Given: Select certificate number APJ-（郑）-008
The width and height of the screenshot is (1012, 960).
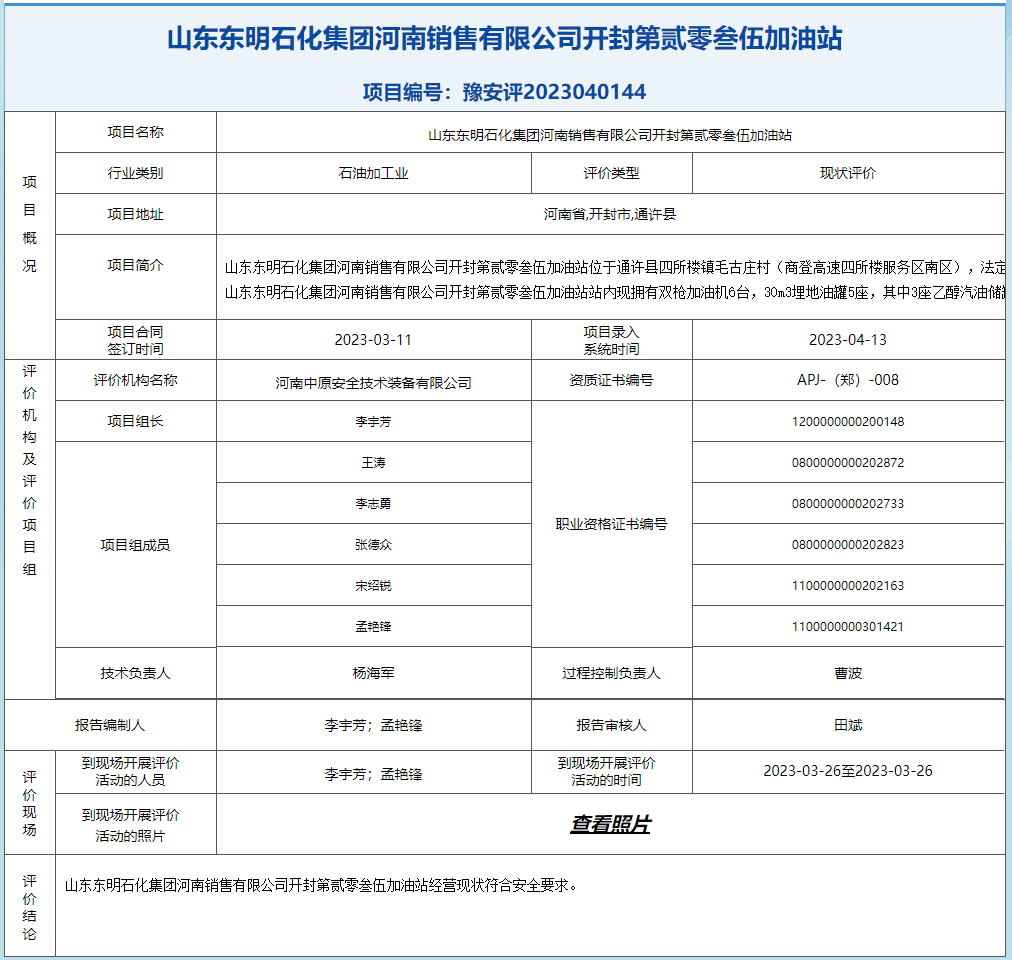Looking at the screenshot, I should 848,380.
